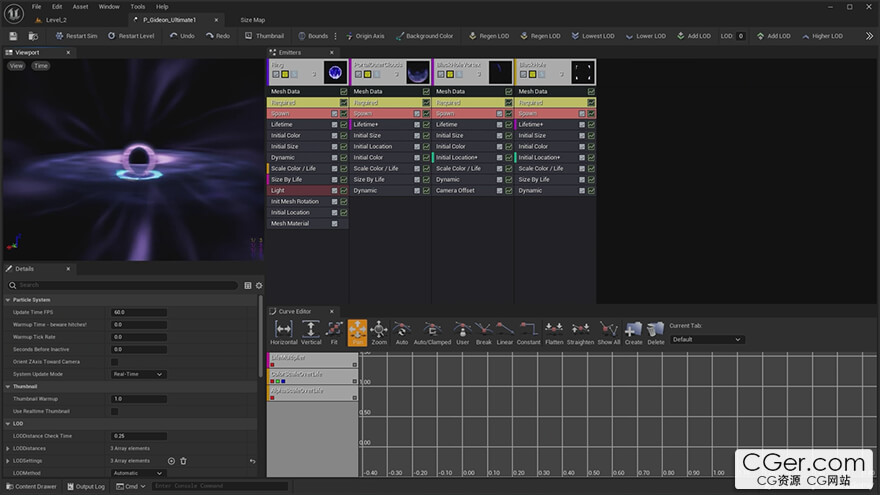Select the Pan tool in Curve Editor
This screenshot has height=495, width=880.
coord(357,331)
